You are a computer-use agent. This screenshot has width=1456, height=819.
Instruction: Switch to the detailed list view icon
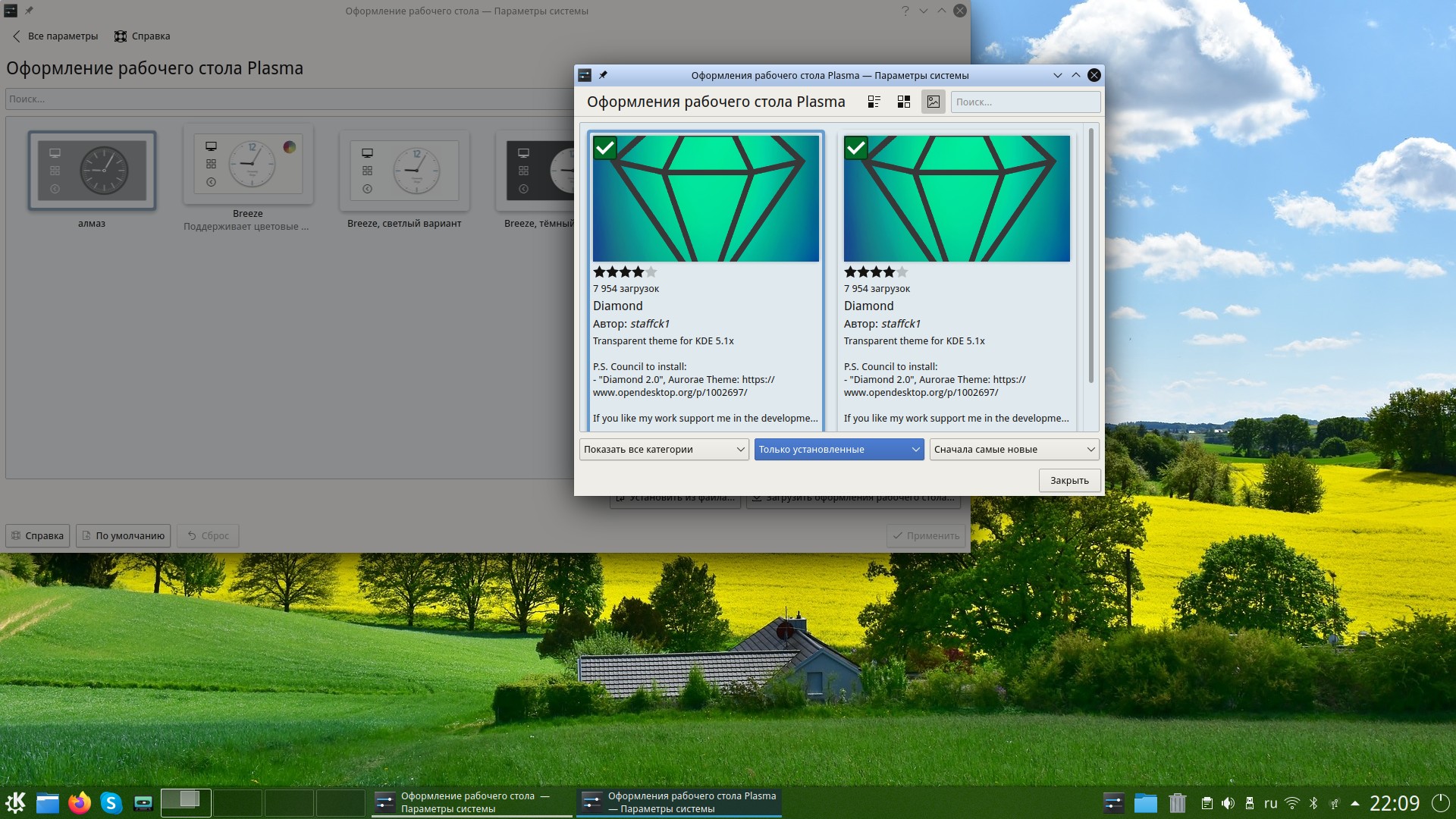coord(874,102)
